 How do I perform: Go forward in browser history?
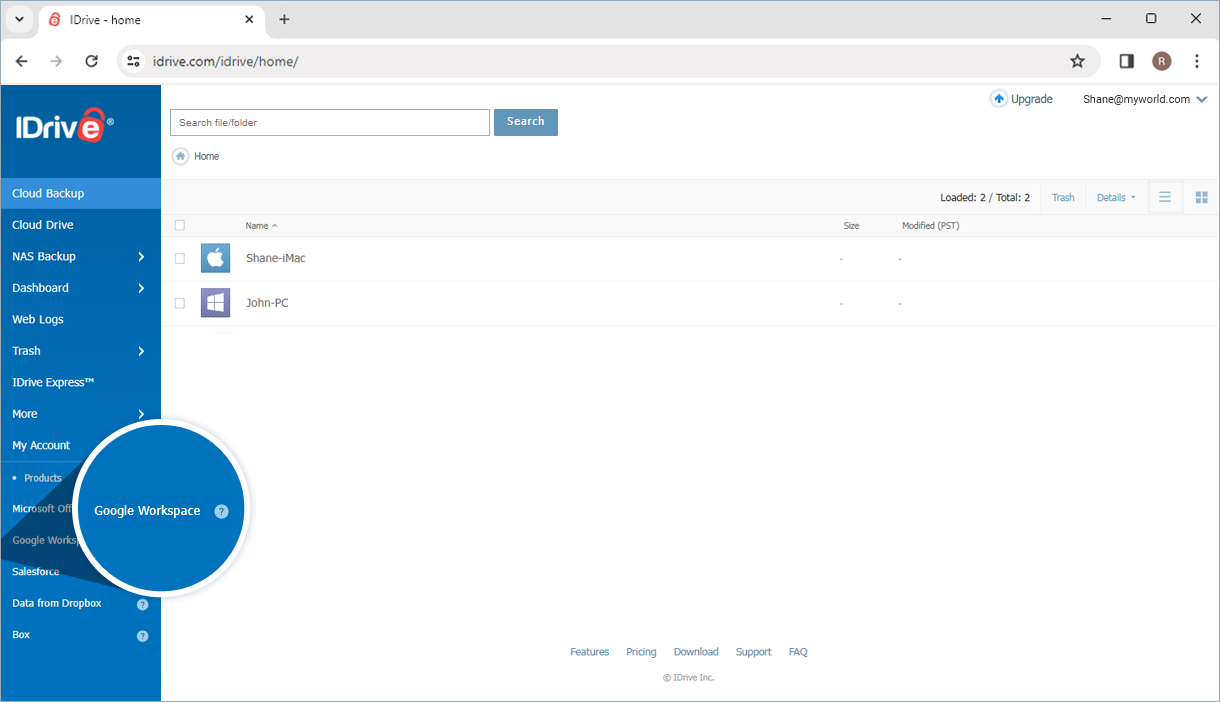coord(56,61)
